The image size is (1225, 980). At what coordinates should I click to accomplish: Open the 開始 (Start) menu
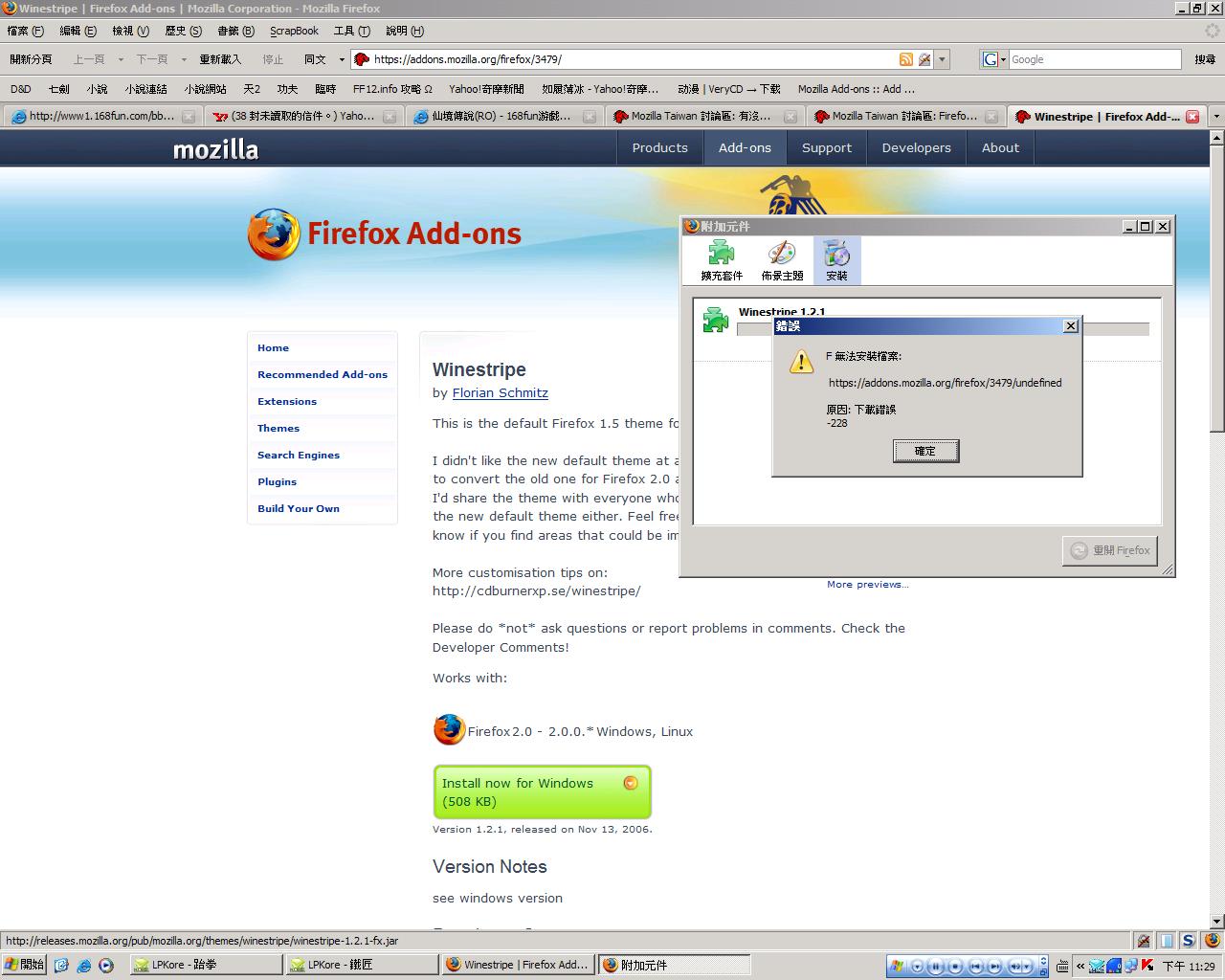pyautogui.click(x=24, y=966)
